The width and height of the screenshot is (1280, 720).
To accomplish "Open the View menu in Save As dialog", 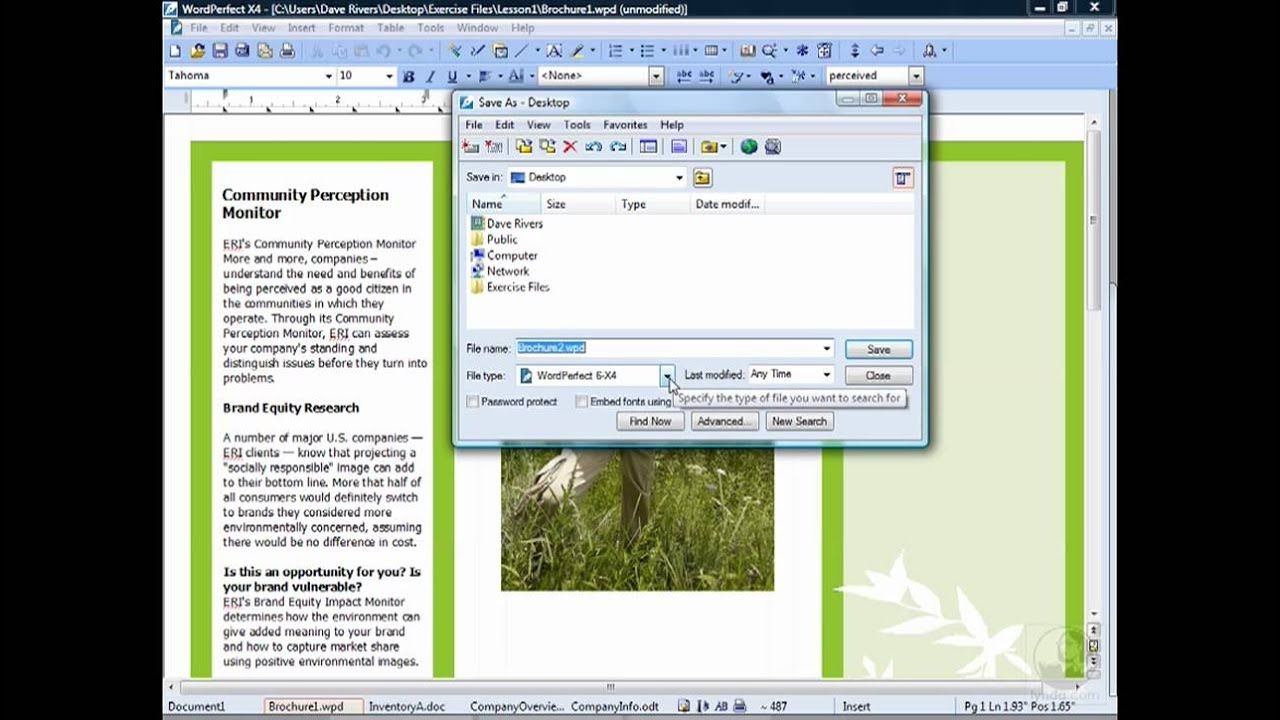I will pos(539,125).
